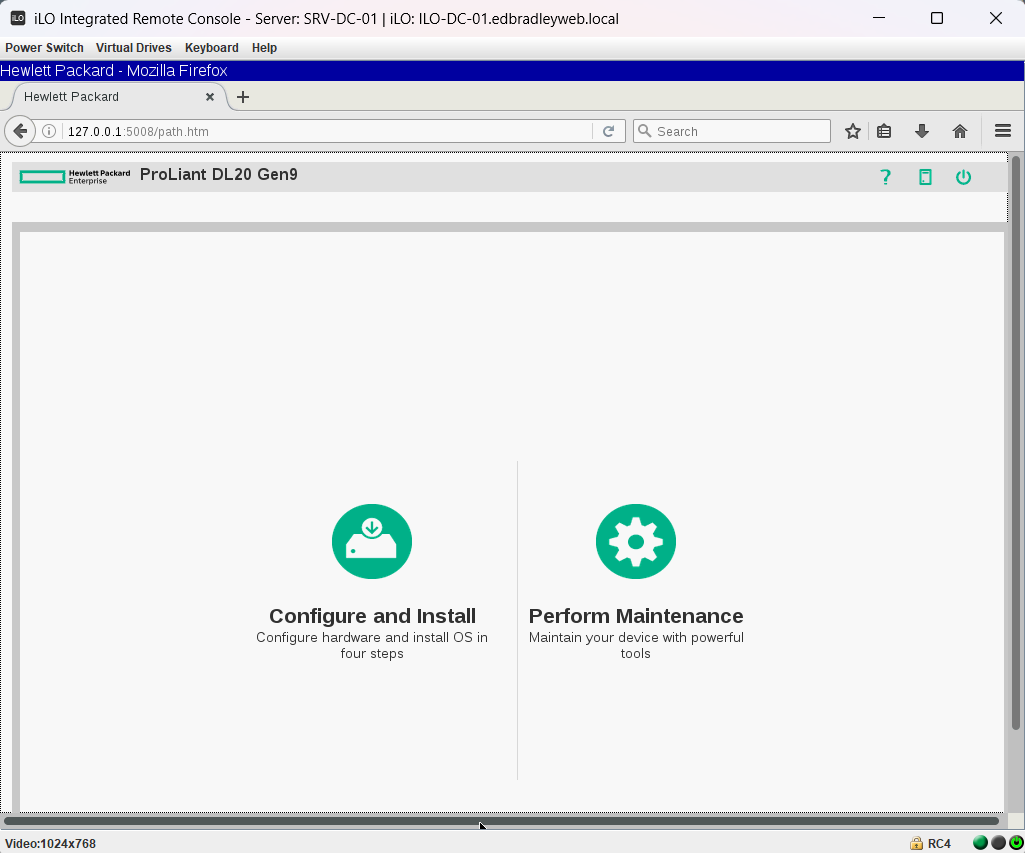Open Firefox bookmarks dropdown
This screenshot has height=853, width=1025.
[884, 130]
